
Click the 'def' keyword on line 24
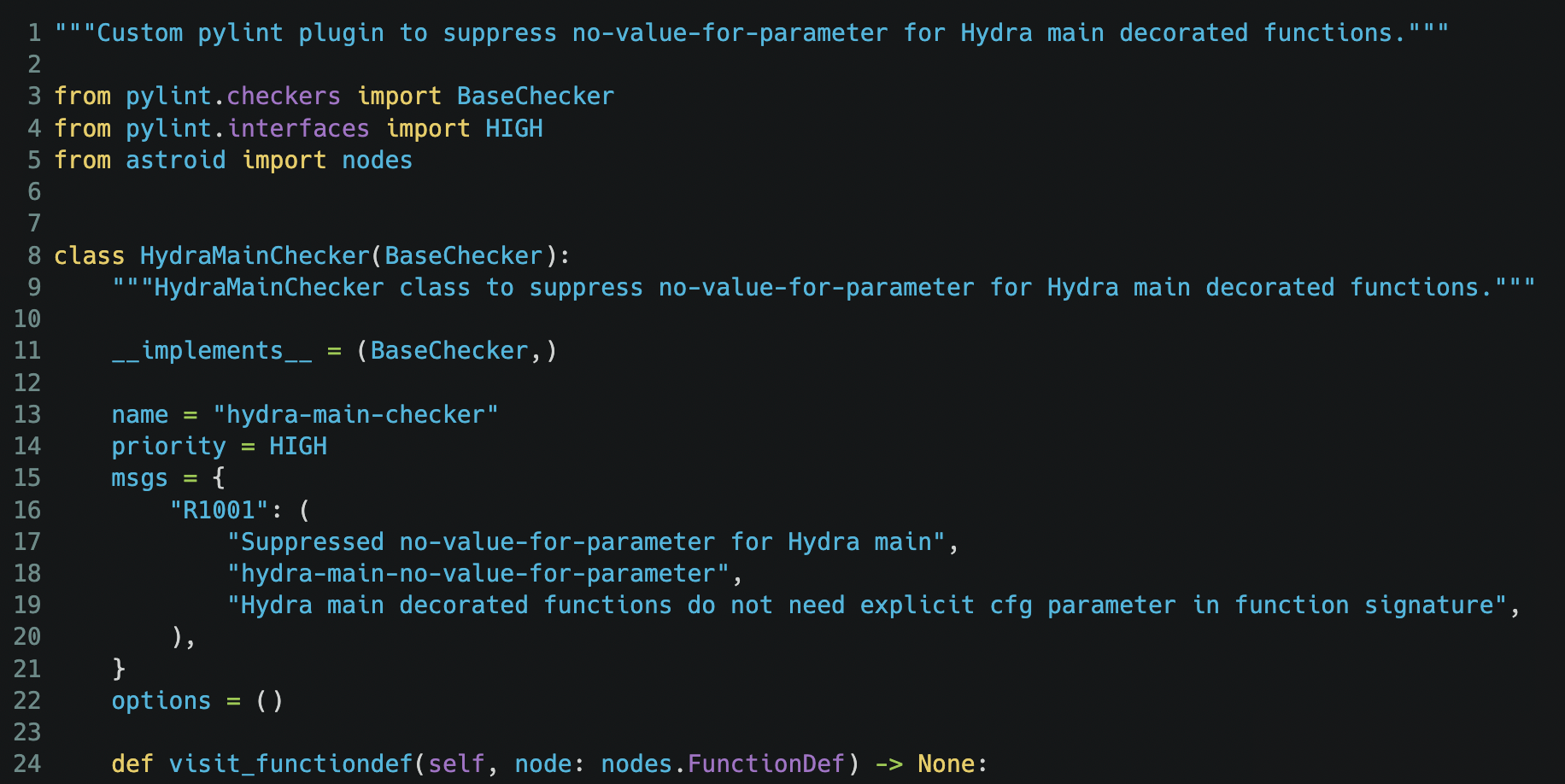point(132,764)
